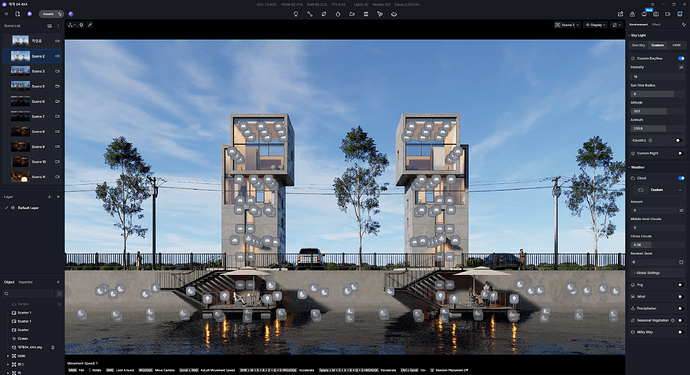Image resolution: width=690 pixels, height=375 pixels.
Task: Select the light bulb tool in top toolbar
Action: pyautogui.click(x=296, y=14)
